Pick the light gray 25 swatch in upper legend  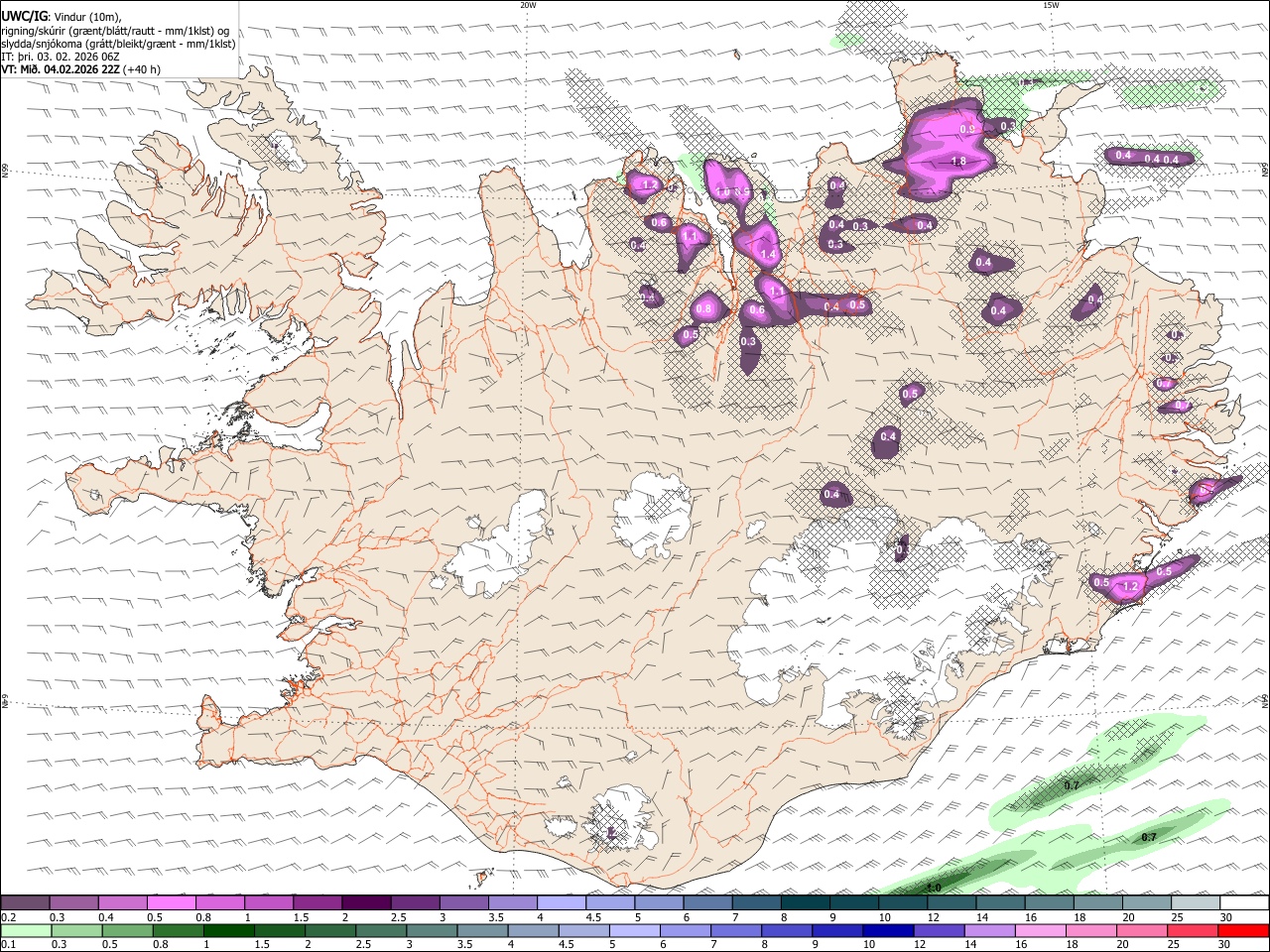click(x=1196, y=903)
